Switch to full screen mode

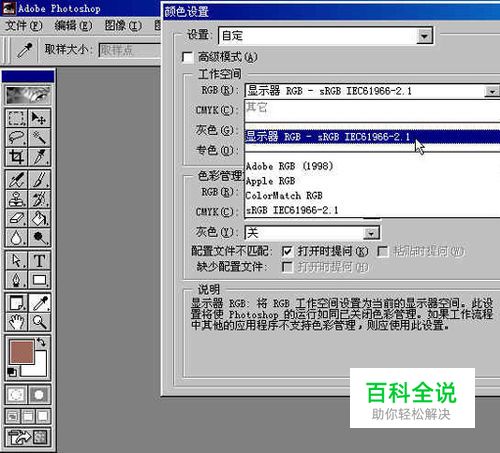(x=43, y=416)
